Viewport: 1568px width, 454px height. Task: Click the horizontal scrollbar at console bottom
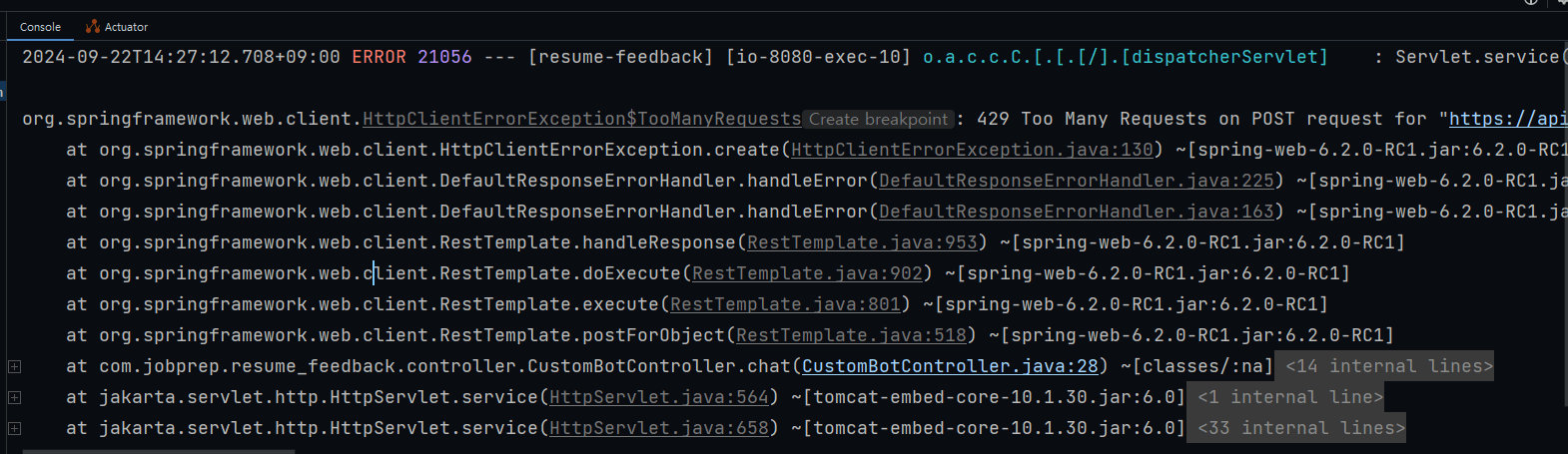[x=160, y=451]
